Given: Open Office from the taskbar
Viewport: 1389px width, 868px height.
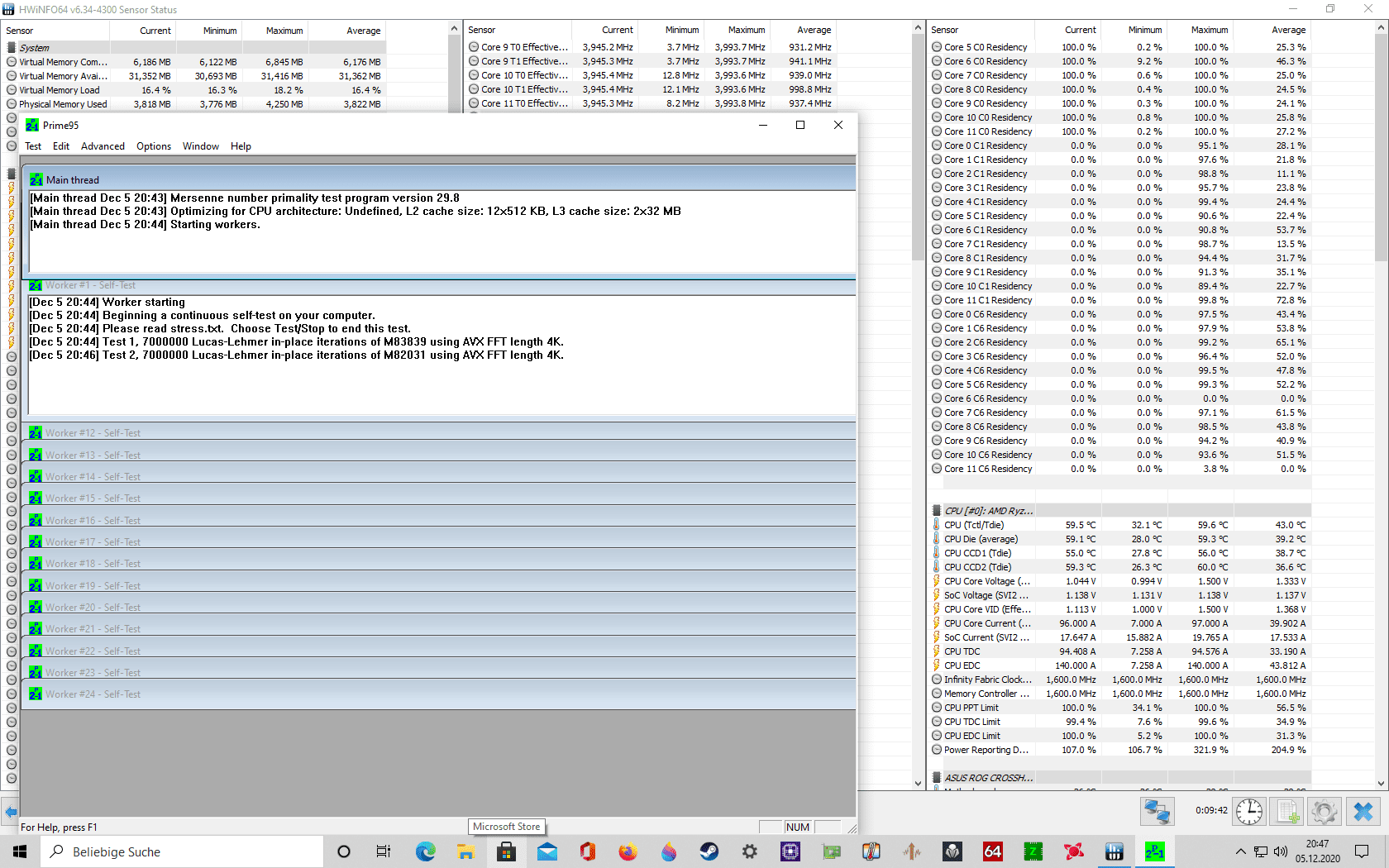Looking at the screenshot, I should tap(587, 851).
